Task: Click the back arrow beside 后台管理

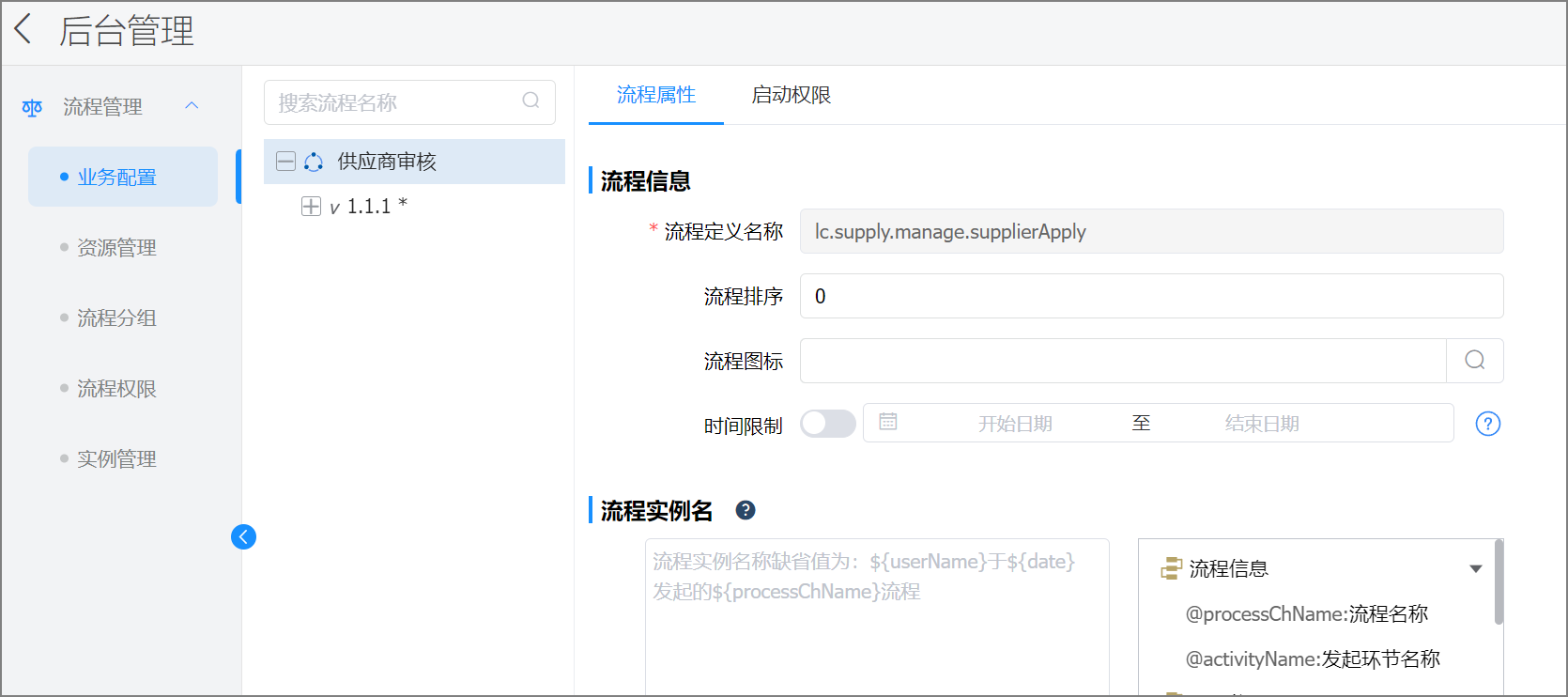Action: tap(23, 29)
